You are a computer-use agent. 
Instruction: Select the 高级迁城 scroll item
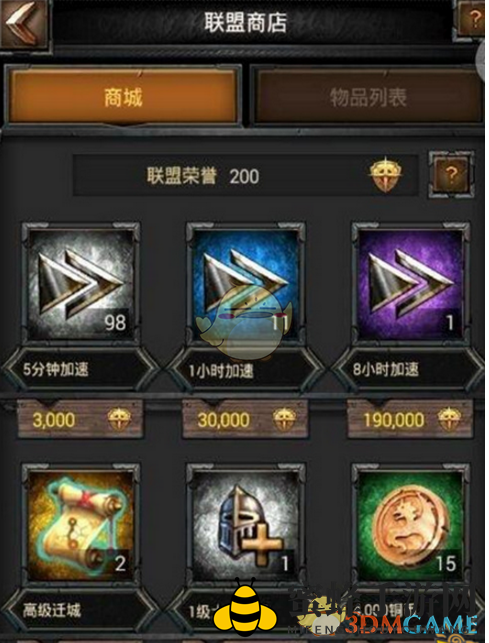(81, 526)
